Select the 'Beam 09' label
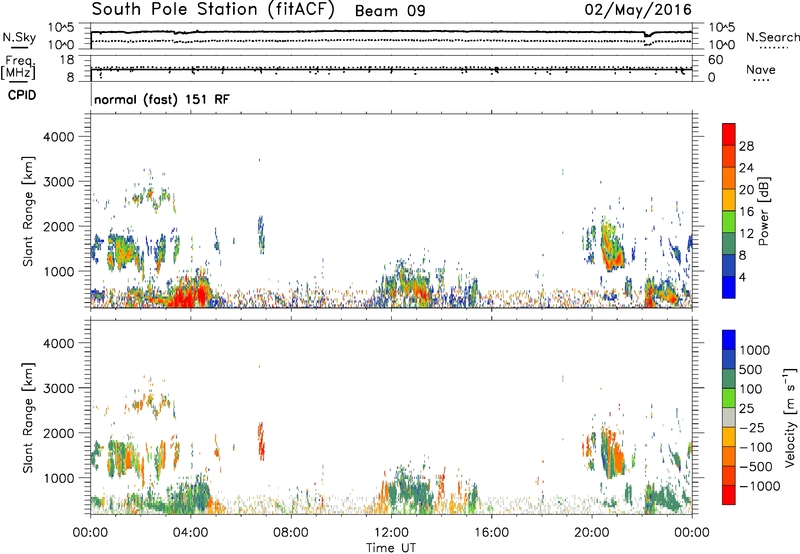The width and height of the screenshot is (800, 554). coord(390,11)
